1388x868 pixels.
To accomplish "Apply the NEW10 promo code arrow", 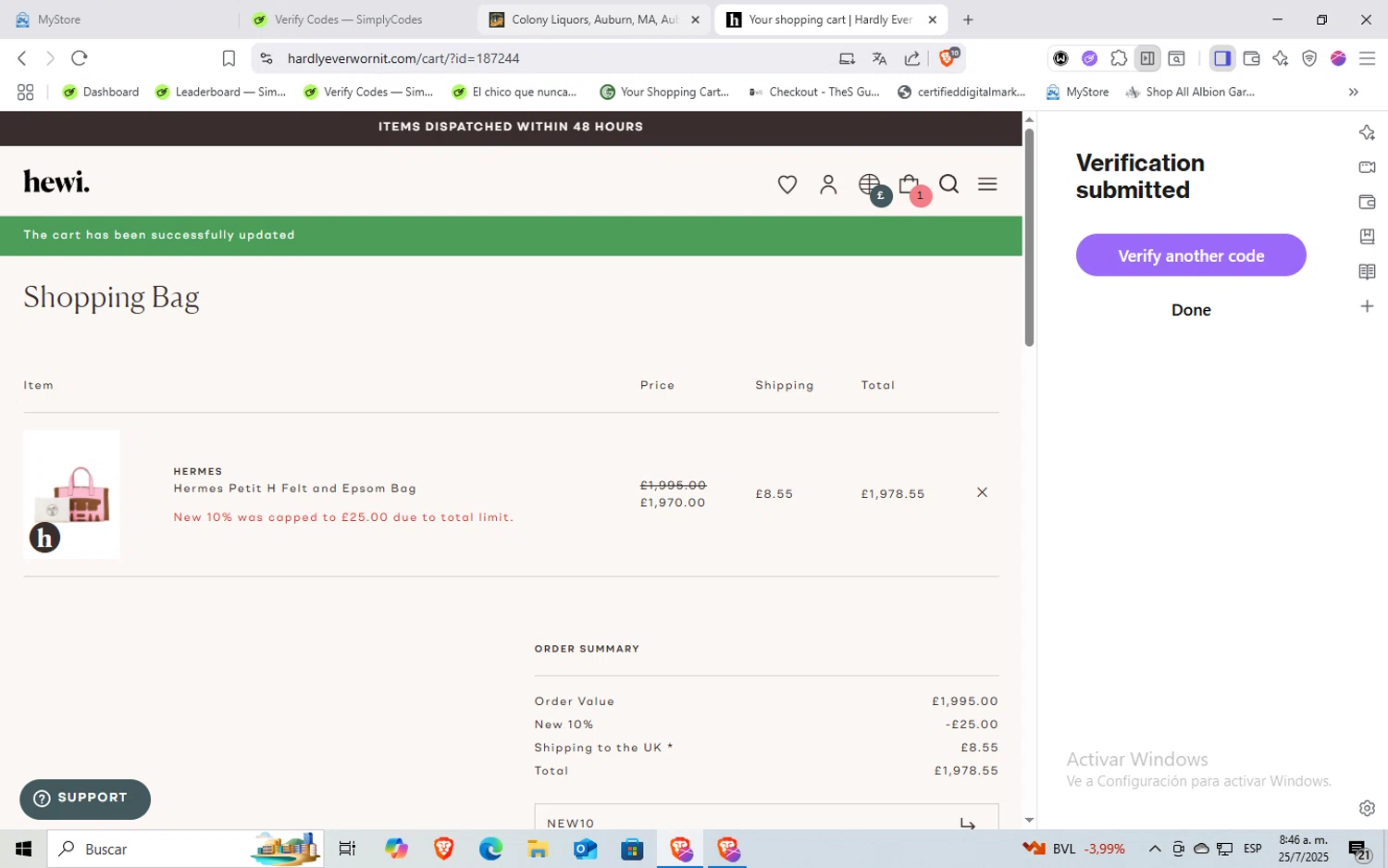I will [x=968, y=823].
